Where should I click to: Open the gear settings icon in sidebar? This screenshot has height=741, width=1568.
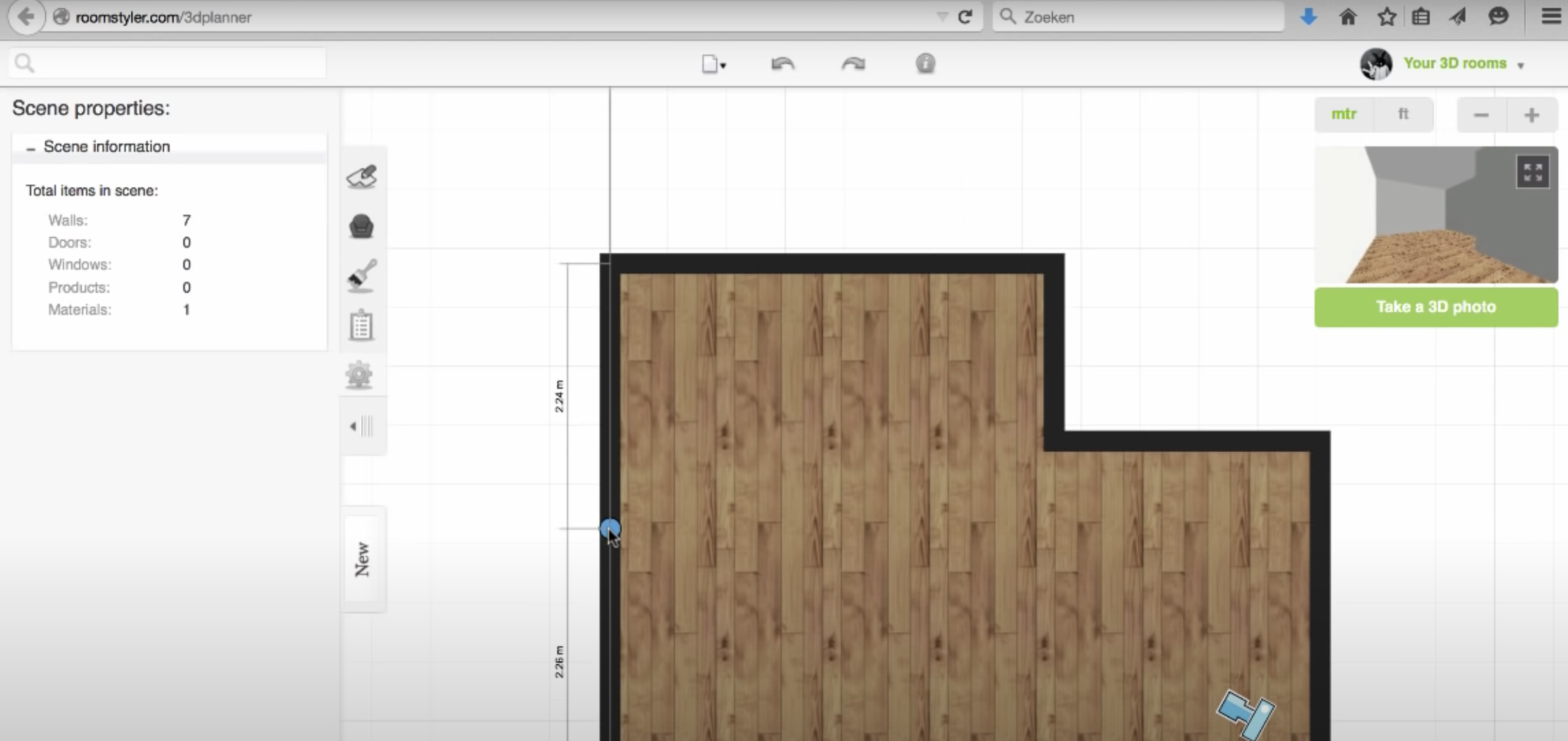tap(359, 375)
